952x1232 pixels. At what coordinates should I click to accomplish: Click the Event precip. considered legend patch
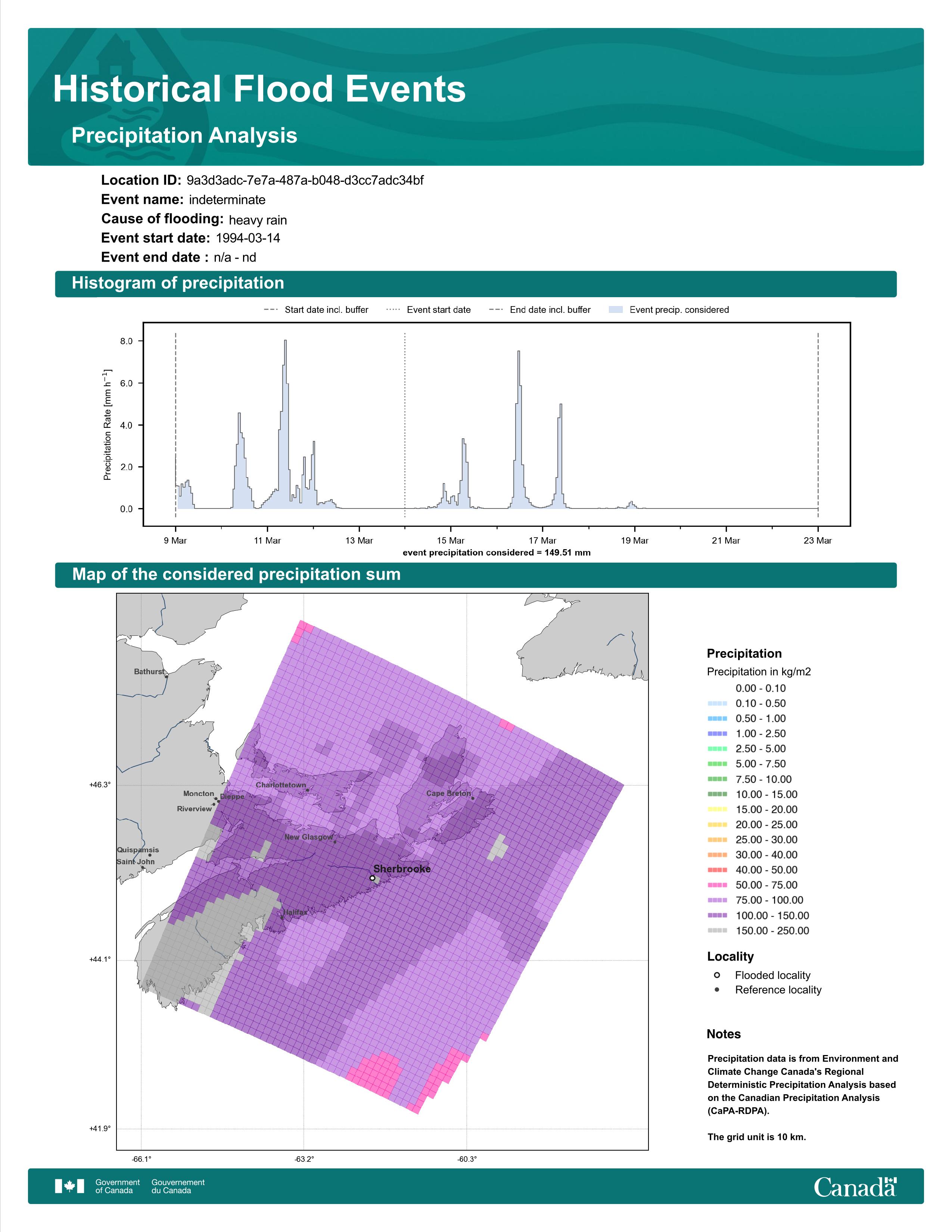(x=616, y=310)
